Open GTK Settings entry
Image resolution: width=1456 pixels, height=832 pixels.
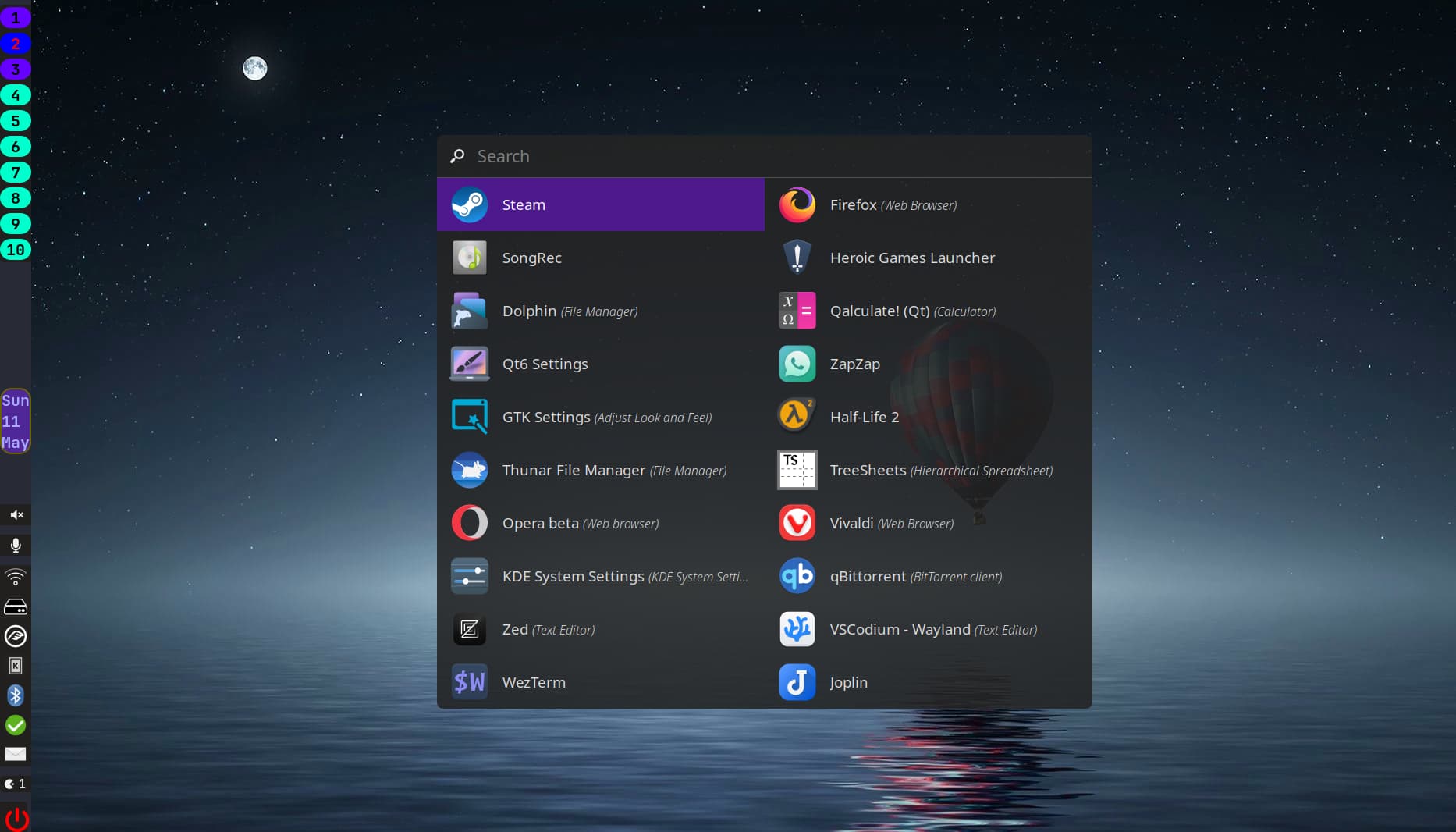[601, 417]
